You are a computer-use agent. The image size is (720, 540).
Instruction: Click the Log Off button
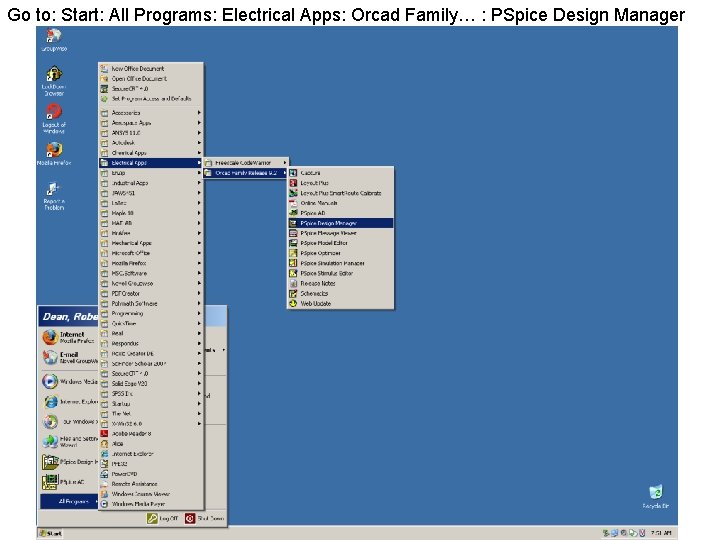pyautogui.click(x=162, y=518)
